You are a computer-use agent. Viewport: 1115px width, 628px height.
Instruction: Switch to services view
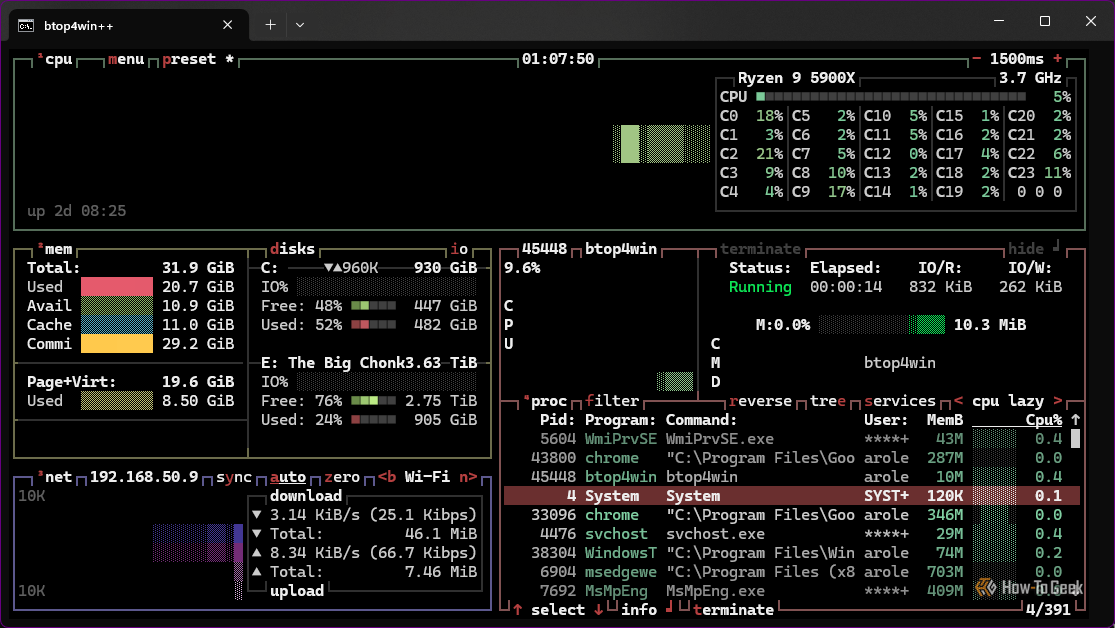tap(900, 401)
